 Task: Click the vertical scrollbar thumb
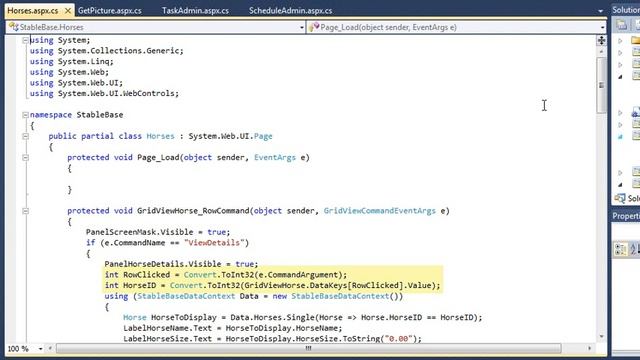tap(601, 85)
